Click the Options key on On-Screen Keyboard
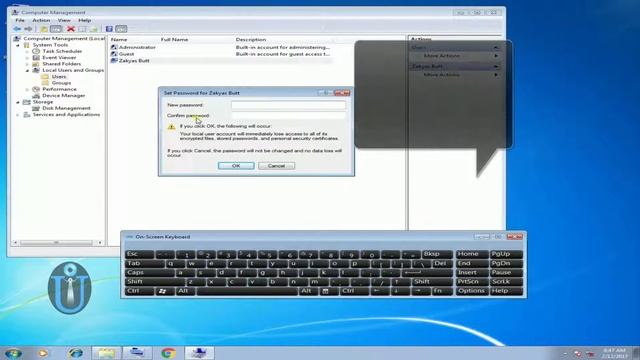640x360 pixels. tap(471, 291)
